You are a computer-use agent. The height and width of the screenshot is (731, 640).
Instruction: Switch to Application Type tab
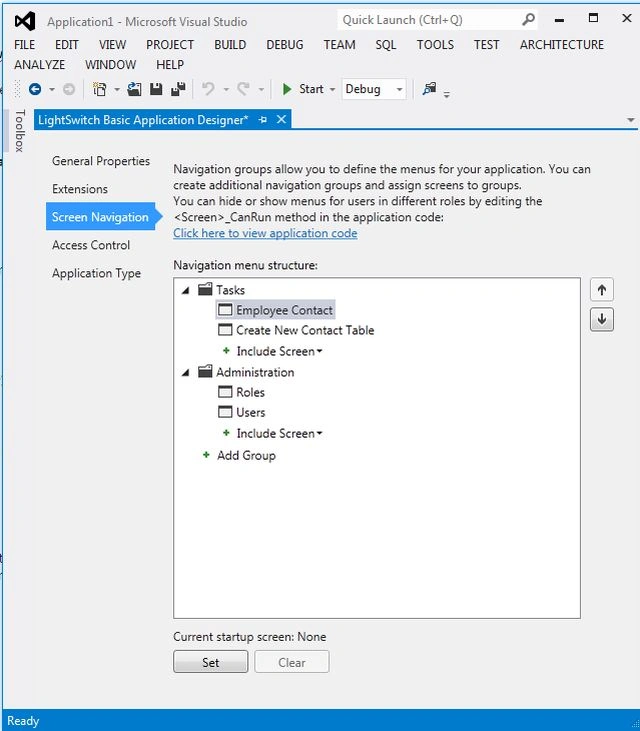(96, 273)
